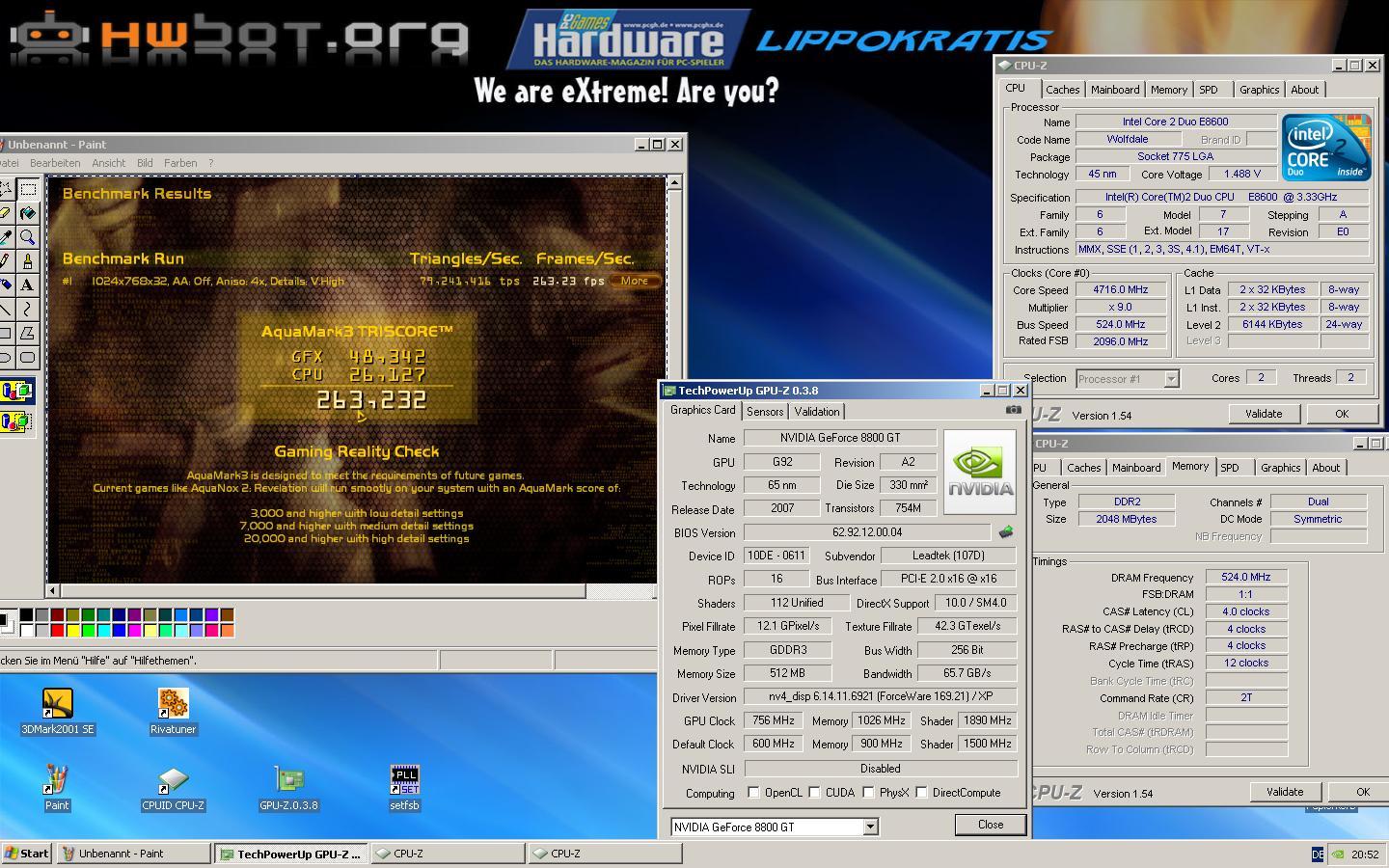1389x868 pixels.
Task: Open the Farben menu in Paint
Action: 180,163
